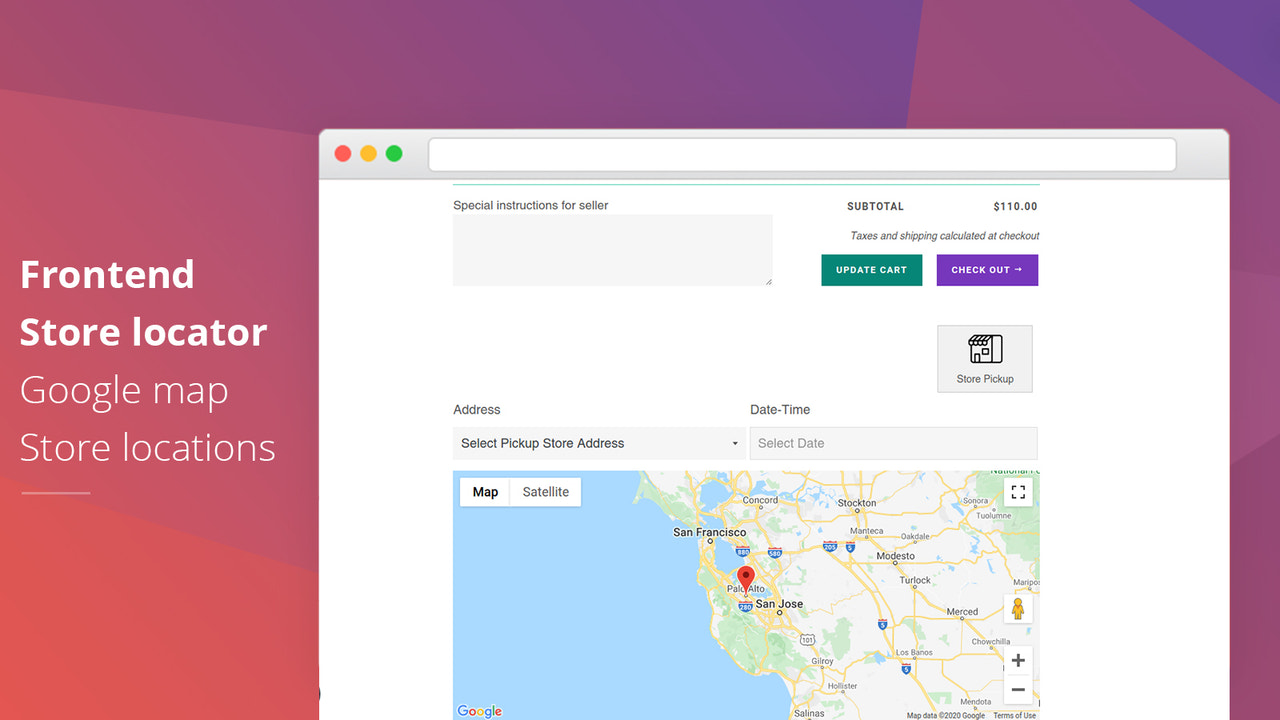Open the map fullscreen view icon
Screen dimensions: 1280x720
click(x=1018, y=491)
